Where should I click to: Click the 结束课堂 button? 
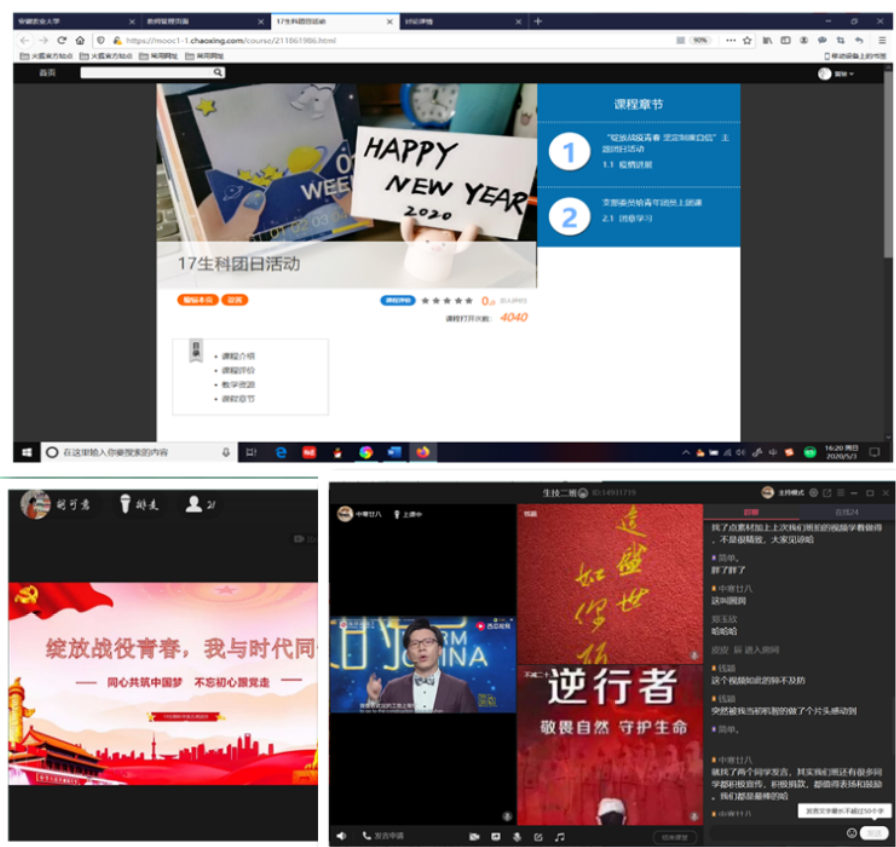point(676,836)
